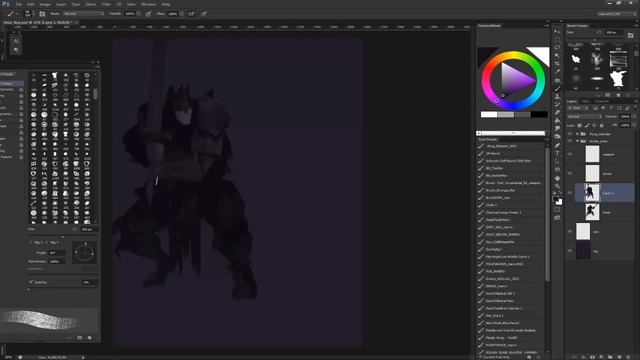Open the Edit menu

31,4
